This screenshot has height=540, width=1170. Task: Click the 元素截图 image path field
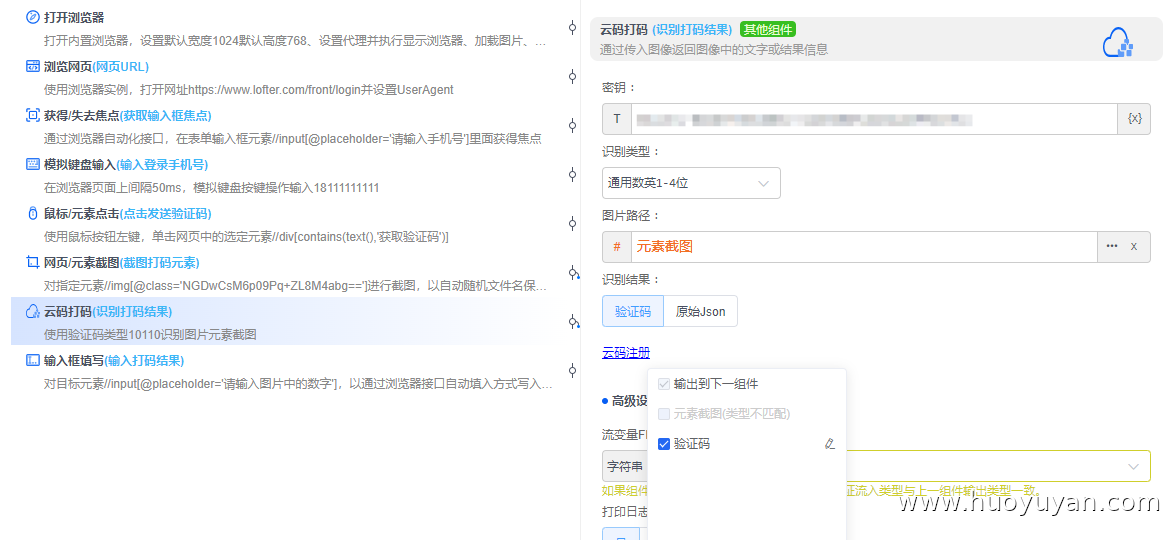click(x=864, y=247)
